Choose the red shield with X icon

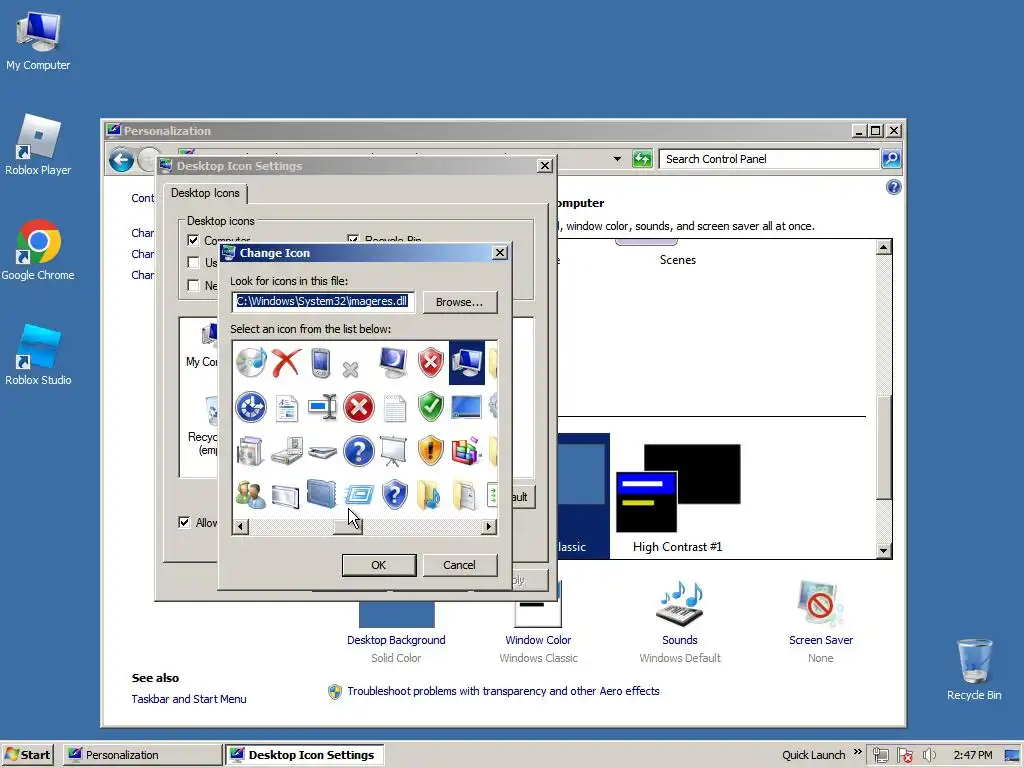[430, 362]
